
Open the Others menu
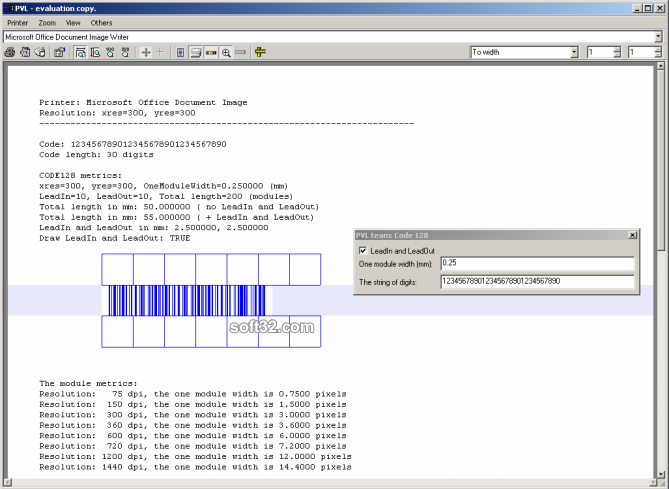[x=101, y=23]
